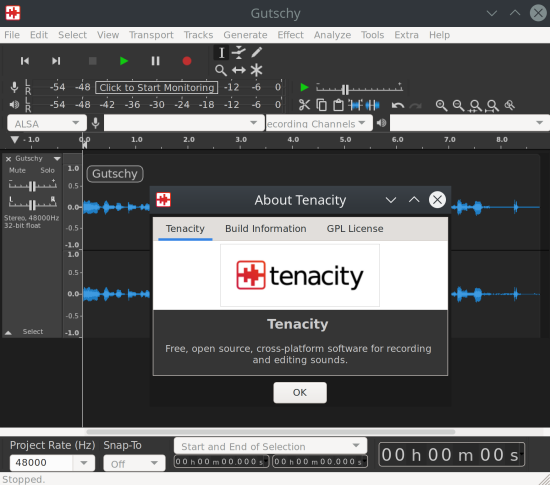
Task: Click the Play-at-Speed green play icon
Action: click(x=304, y=87)
